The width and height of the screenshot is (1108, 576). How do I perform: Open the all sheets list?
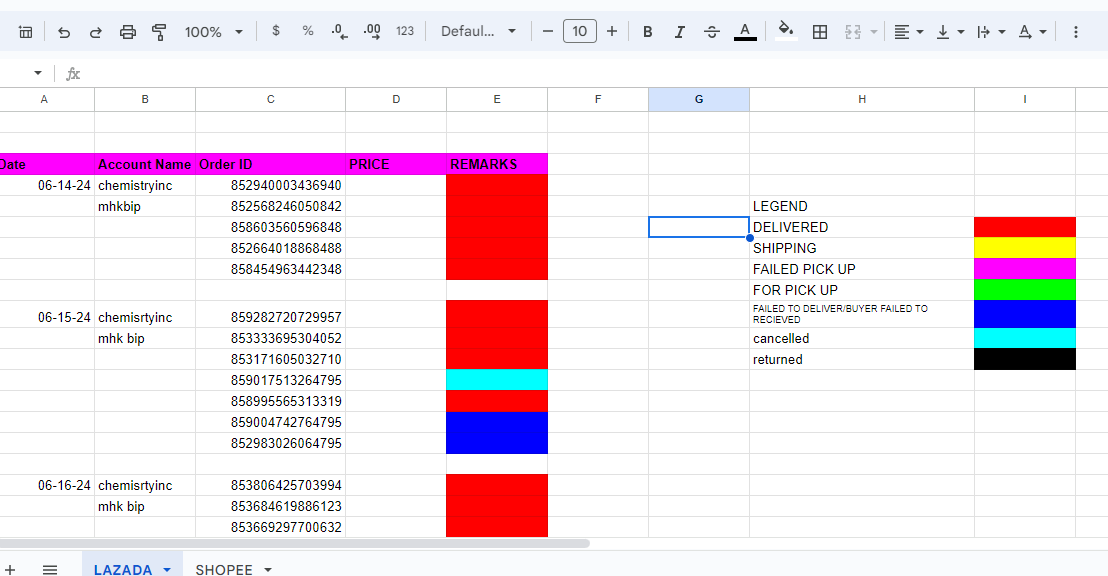49,569
